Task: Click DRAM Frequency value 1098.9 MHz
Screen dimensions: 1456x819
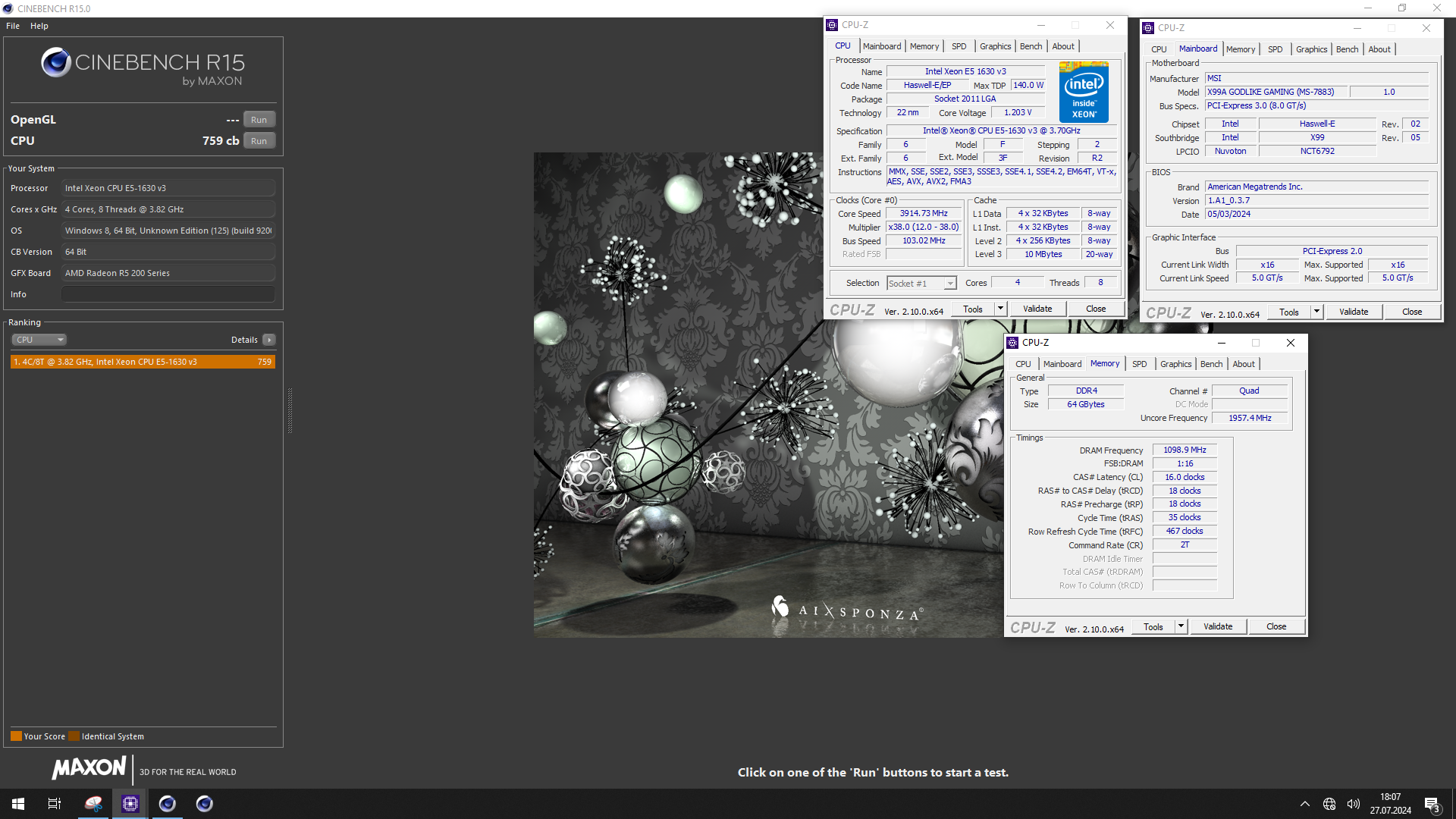Action: (1185, 450)
